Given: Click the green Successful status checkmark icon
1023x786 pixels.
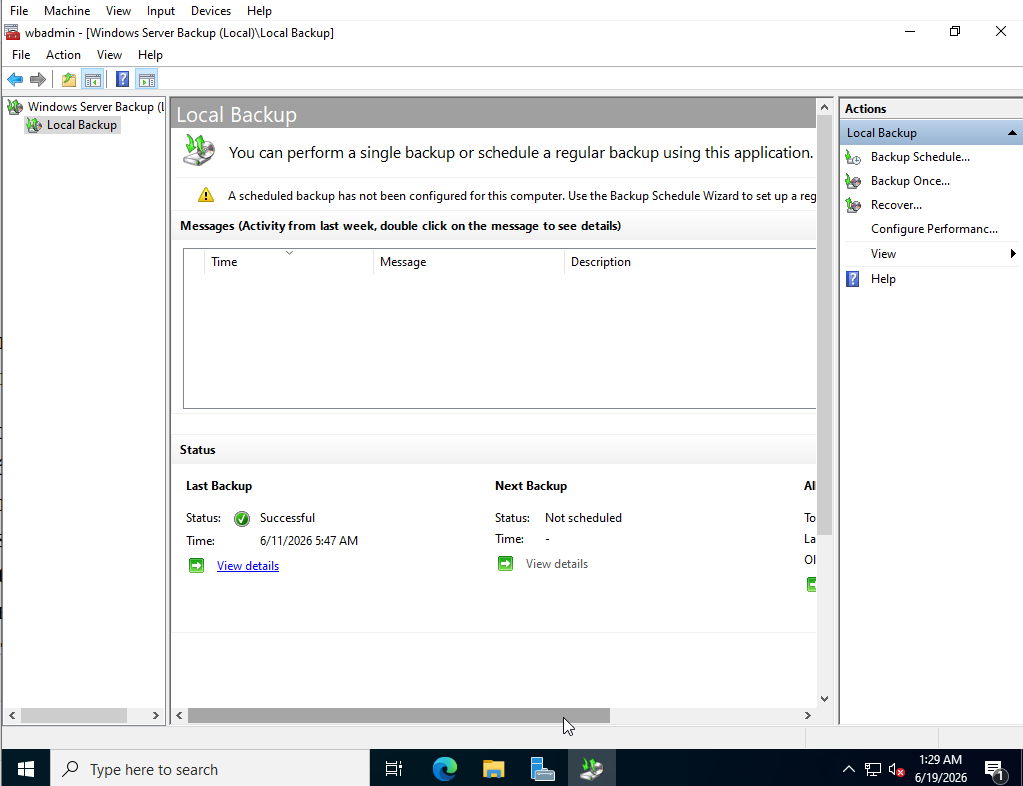Looking at the screenshot, I should click(242, 519).
